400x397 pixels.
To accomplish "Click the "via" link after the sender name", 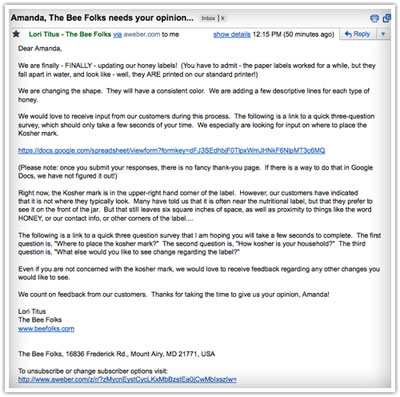I will point(117,34).
